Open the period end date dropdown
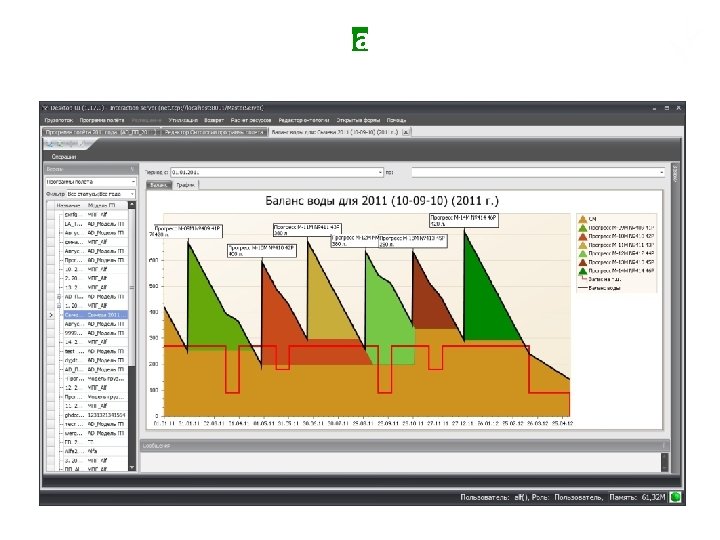This screenshot has height=540, width=720. click(x=662, y=173)
